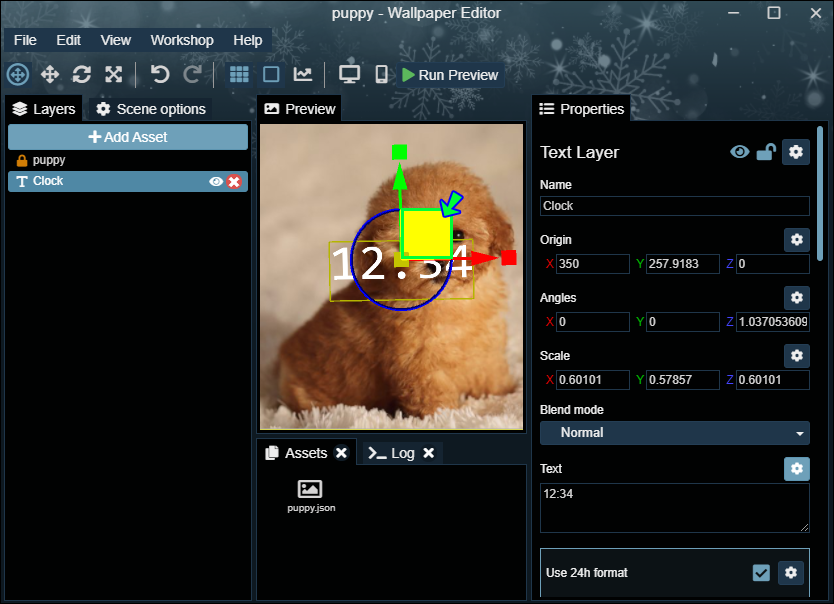
Task: Open the Workshop menu
Action: point(182,40)
